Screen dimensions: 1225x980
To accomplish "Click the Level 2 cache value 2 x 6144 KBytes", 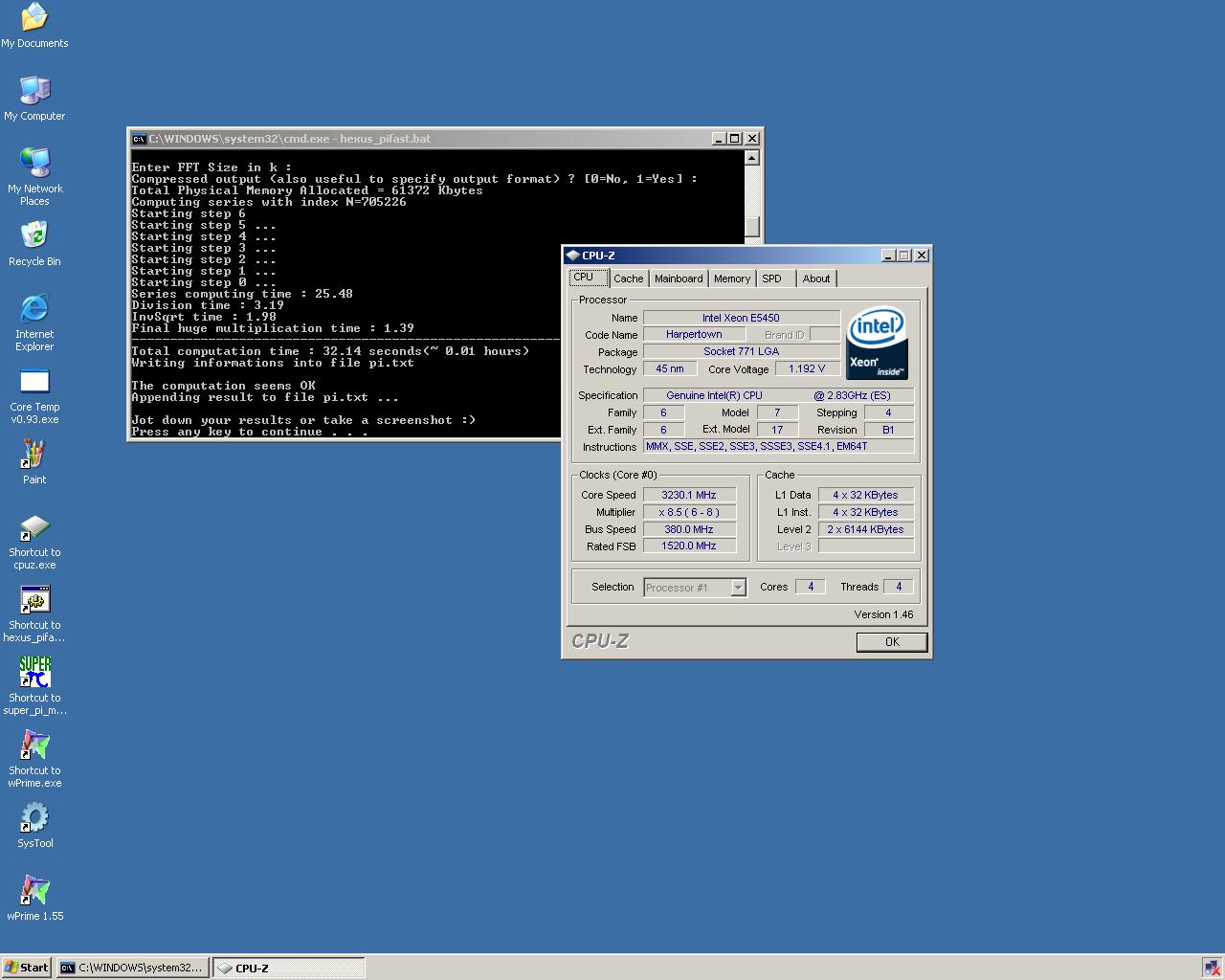I will 866,529.
